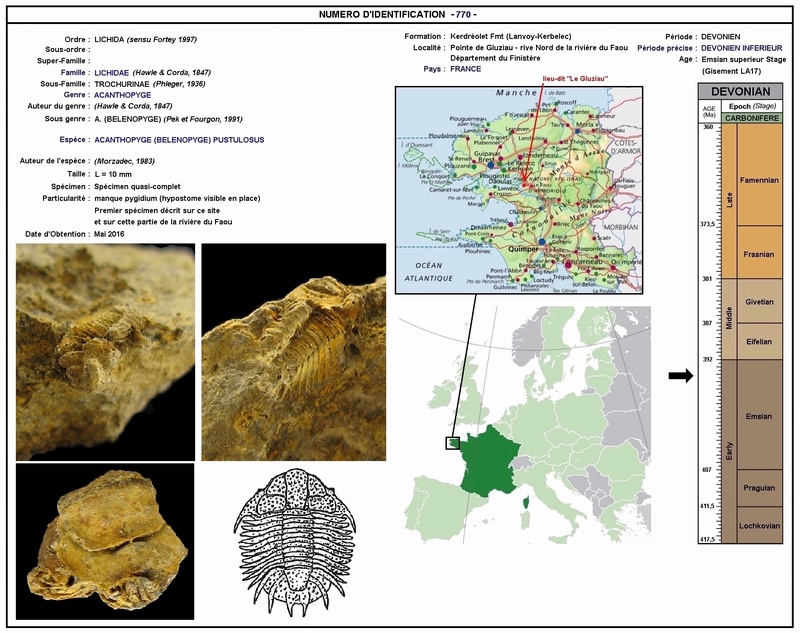The image size is (800, 633).
Task: Select the Emsian stage block
Action: point(759,415)
